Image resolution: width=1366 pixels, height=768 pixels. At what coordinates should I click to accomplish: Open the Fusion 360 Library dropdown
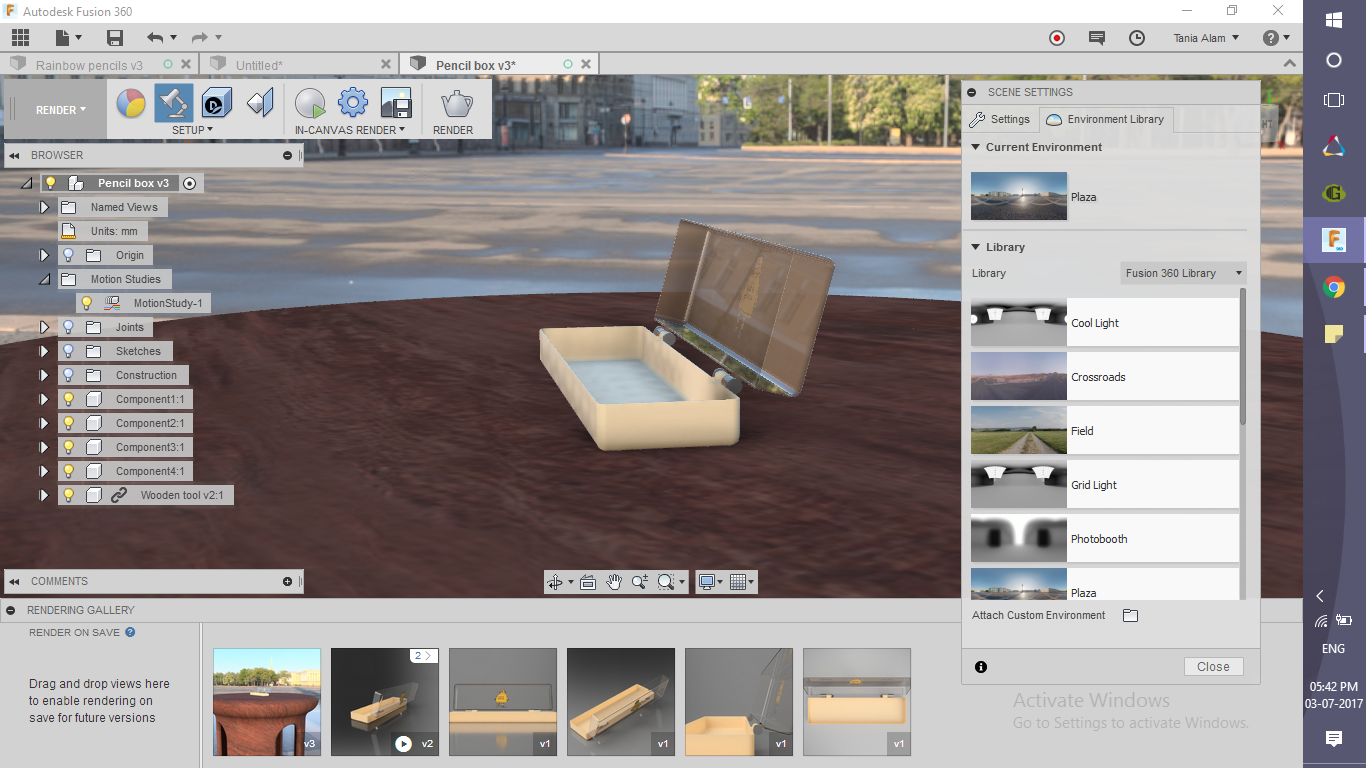tap(1183, 273)
